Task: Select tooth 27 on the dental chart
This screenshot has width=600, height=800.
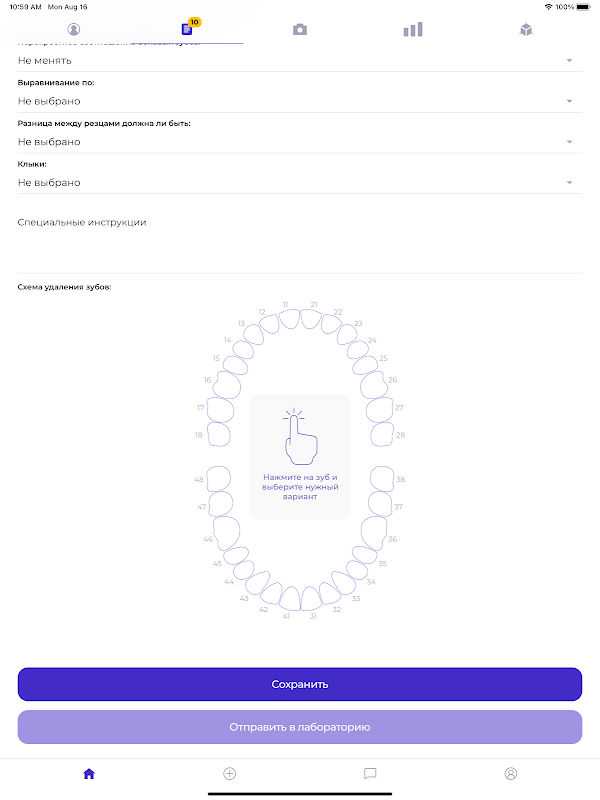Action: pos(379,409)
